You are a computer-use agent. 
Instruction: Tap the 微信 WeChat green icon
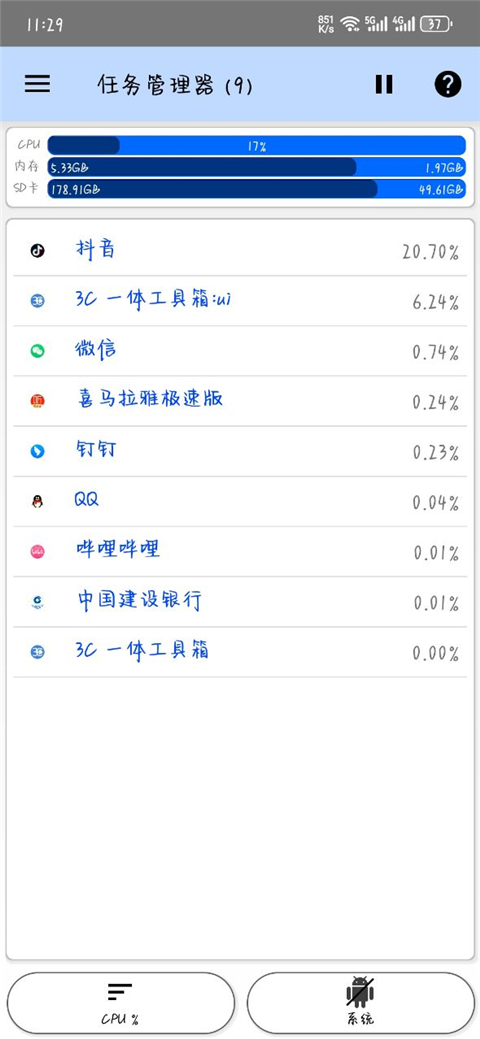point(38,351)
